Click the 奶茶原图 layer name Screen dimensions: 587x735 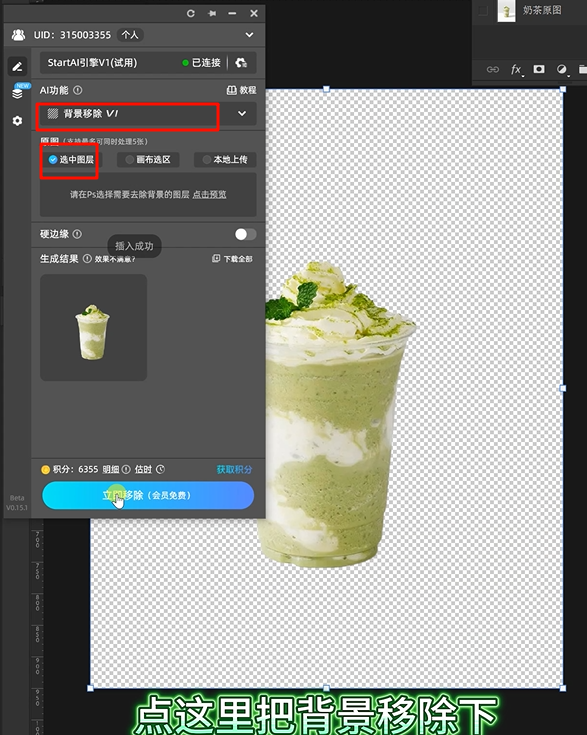pos(542,10)
